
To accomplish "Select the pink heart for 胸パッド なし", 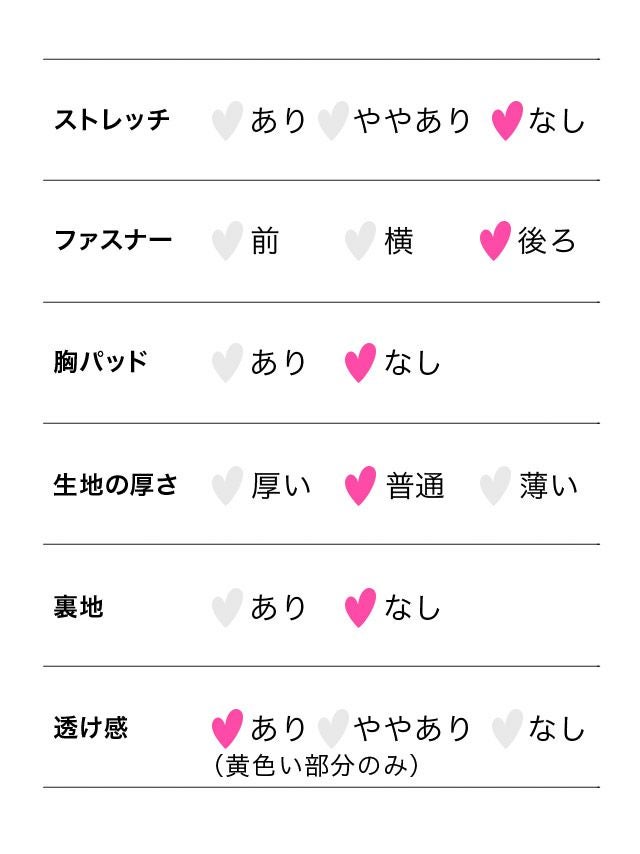I will point(360,363).
